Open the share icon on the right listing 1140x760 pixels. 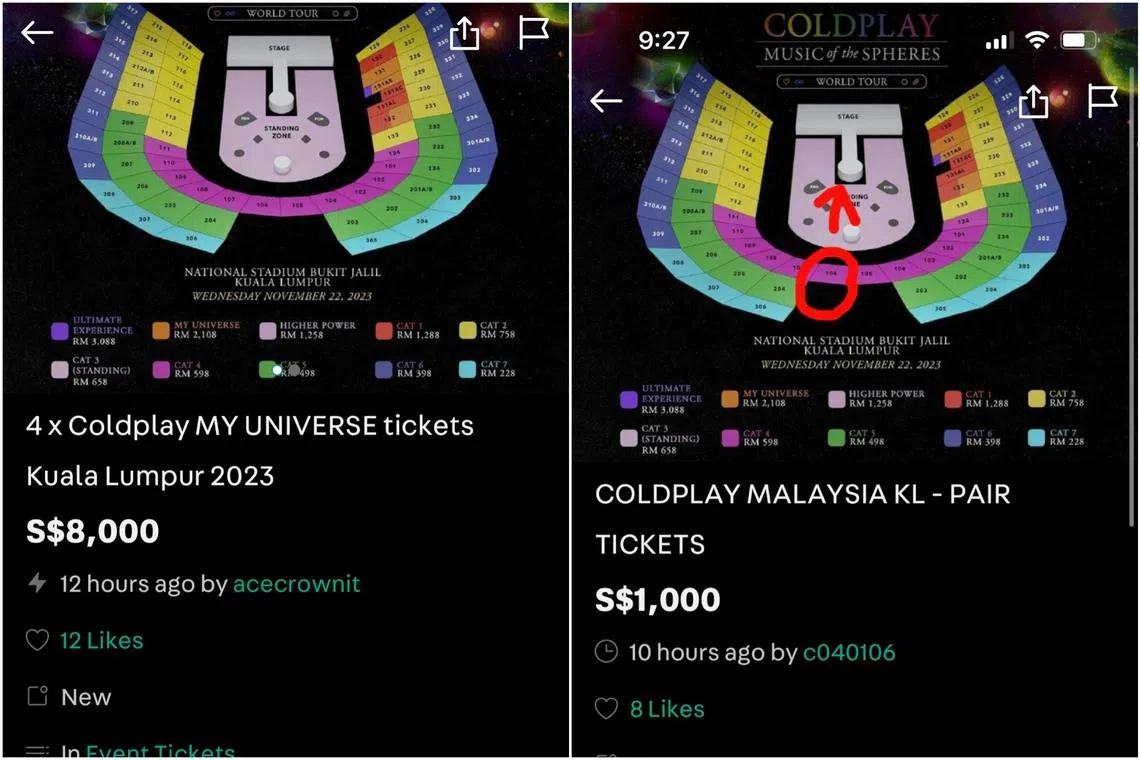pos(1033,100)
